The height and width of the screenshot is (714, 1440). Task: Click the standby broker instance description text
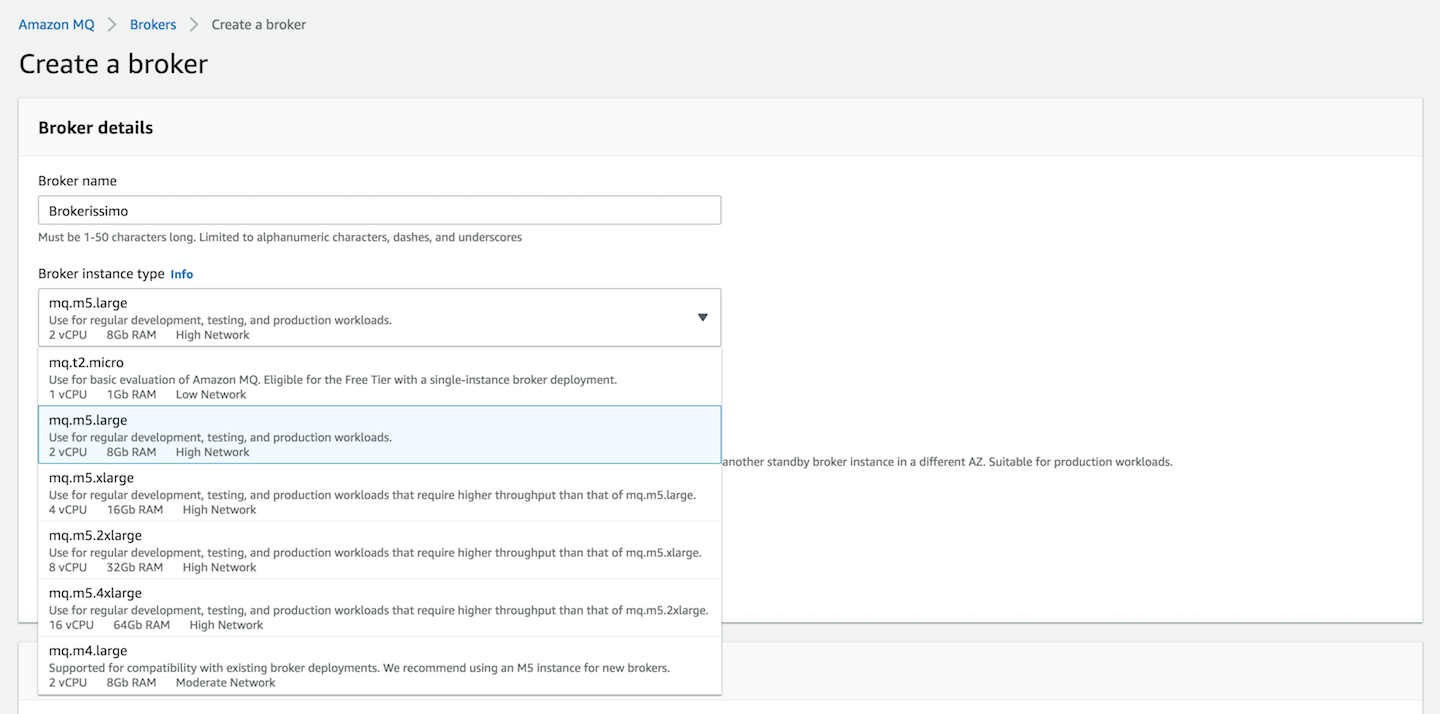(947, 462)
